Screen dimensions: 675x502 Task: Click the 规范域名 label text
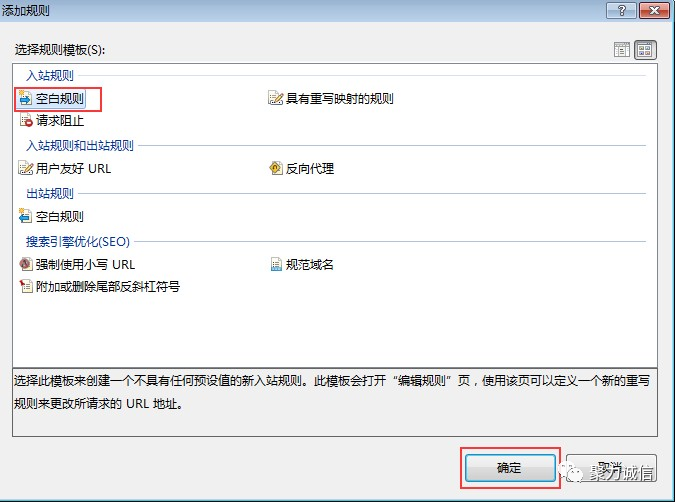(x=310, y=264)
